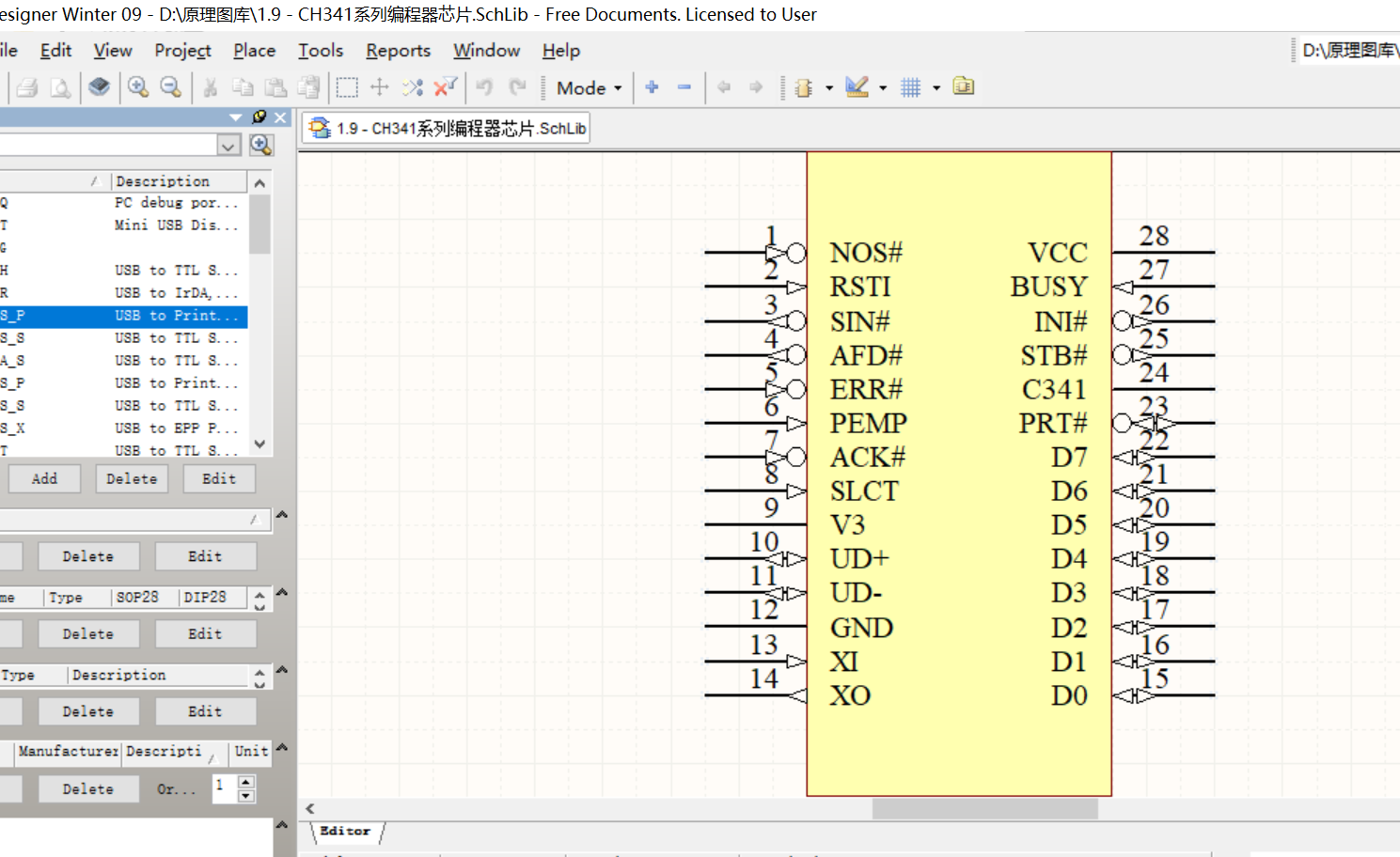Image resolution: width=1400 pixels, height=857 pixels.
Task: Click Delete below Type Description header
Action: coord(88,712)
